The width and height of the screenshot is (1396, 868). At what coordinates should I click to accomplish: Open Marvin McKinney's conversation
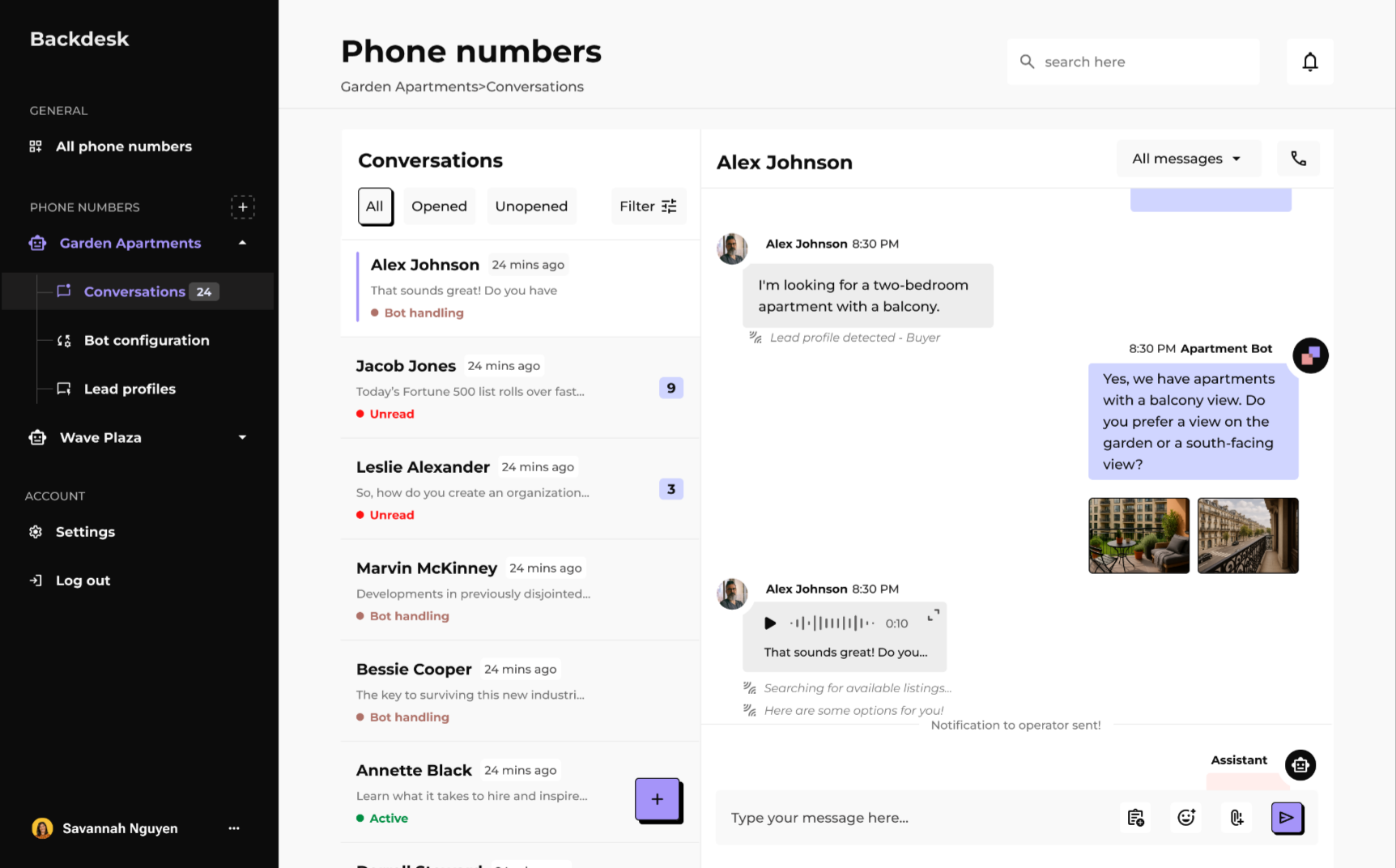(x=521, y=591)
